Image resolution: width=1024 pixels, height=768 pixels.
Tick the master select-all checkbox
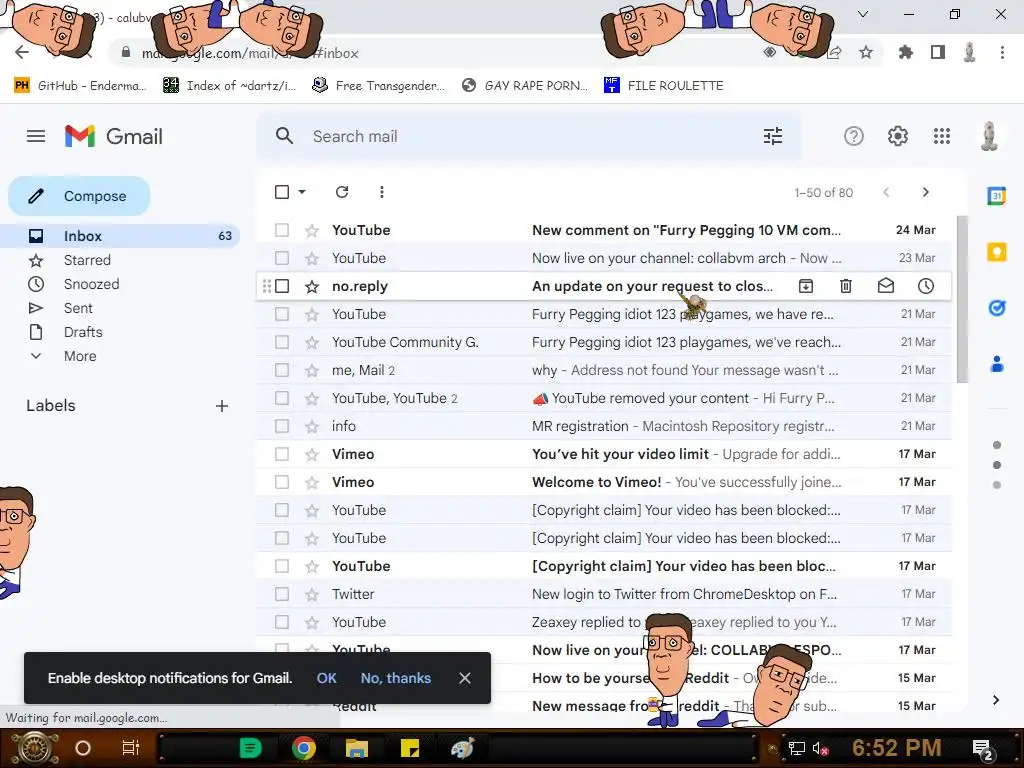(x=282, y=192)
